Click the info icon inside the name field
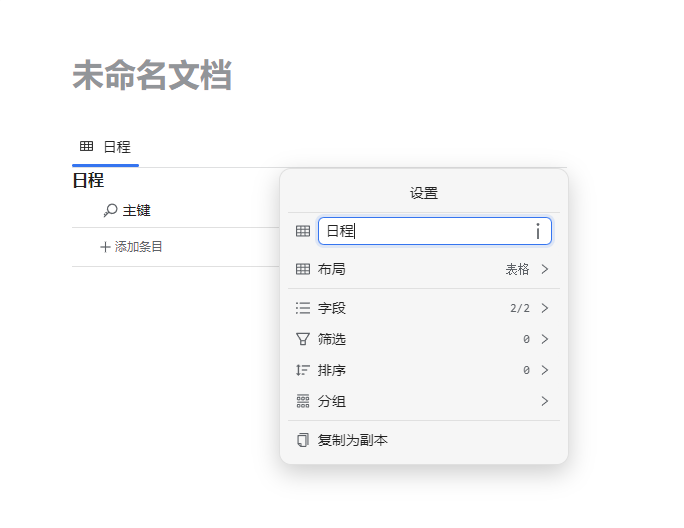The width and height of the screenshot is (684, 528). [x=538, y=231]
